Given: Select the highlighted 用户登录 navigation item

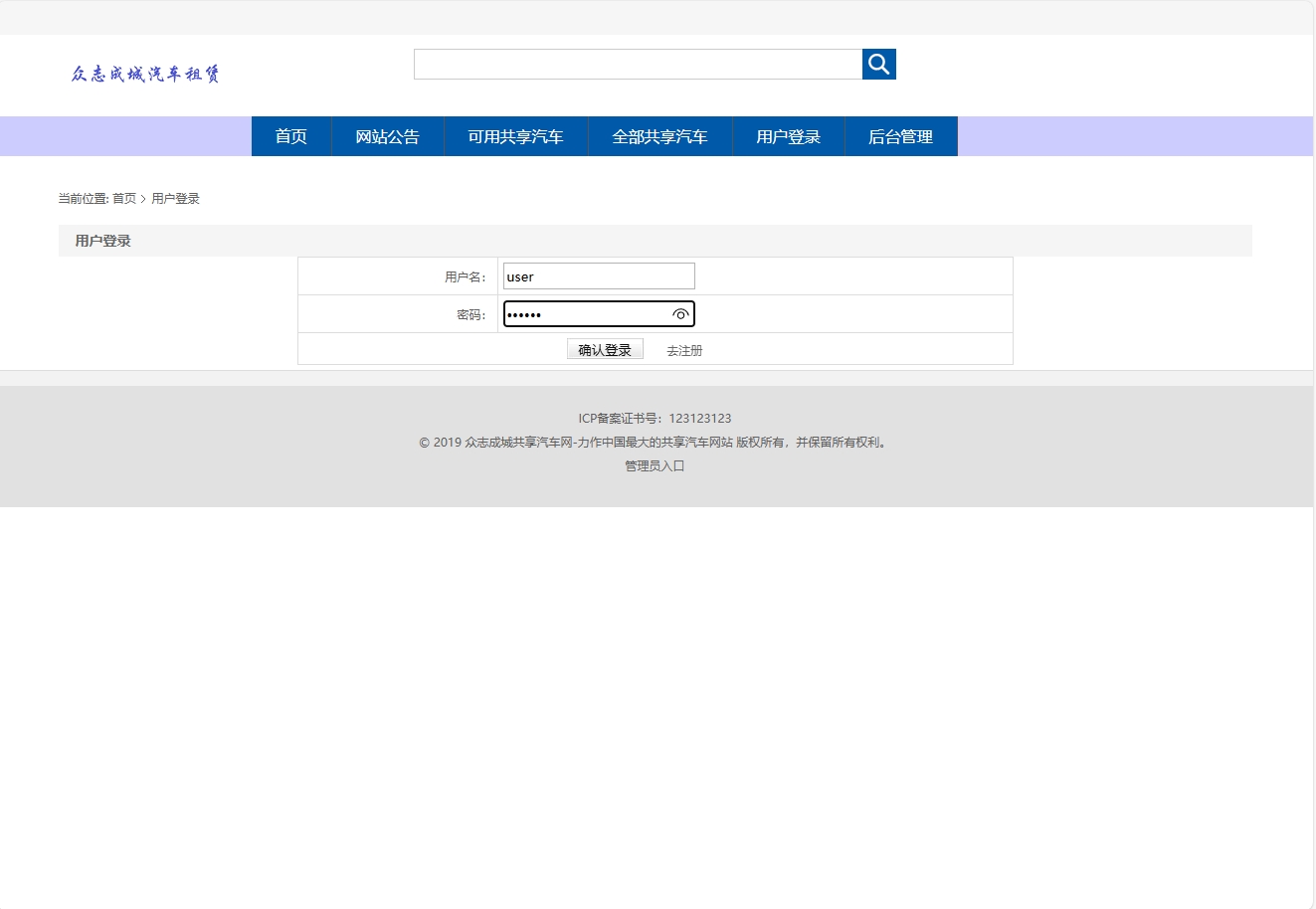Looking at the screenshot, I should point(788,136).
